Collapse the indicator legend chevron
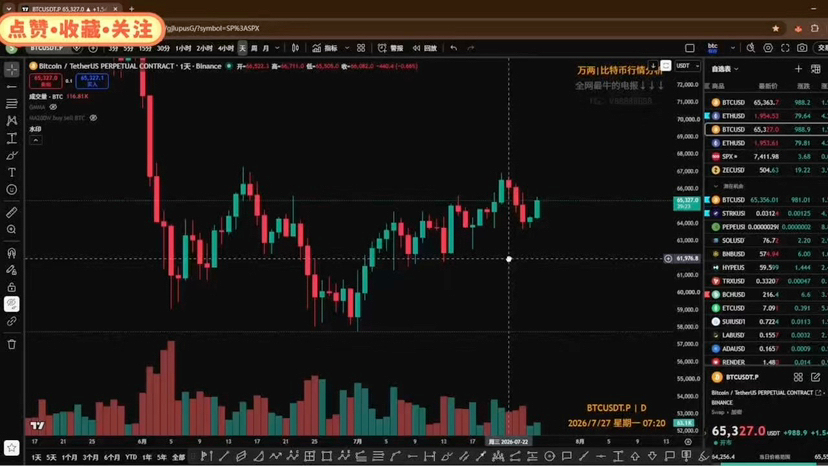The width and height of the screenshot is (828, 466). (x=35, y=140)
